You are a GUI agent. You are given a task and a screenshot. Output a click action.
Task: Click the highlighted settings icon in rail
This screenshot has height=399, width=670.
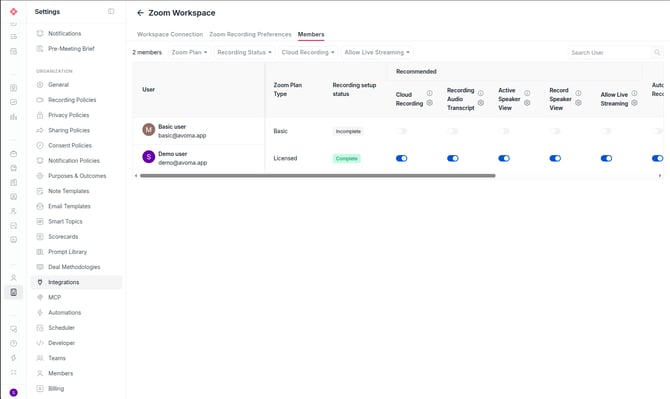(x=14, y=292)
